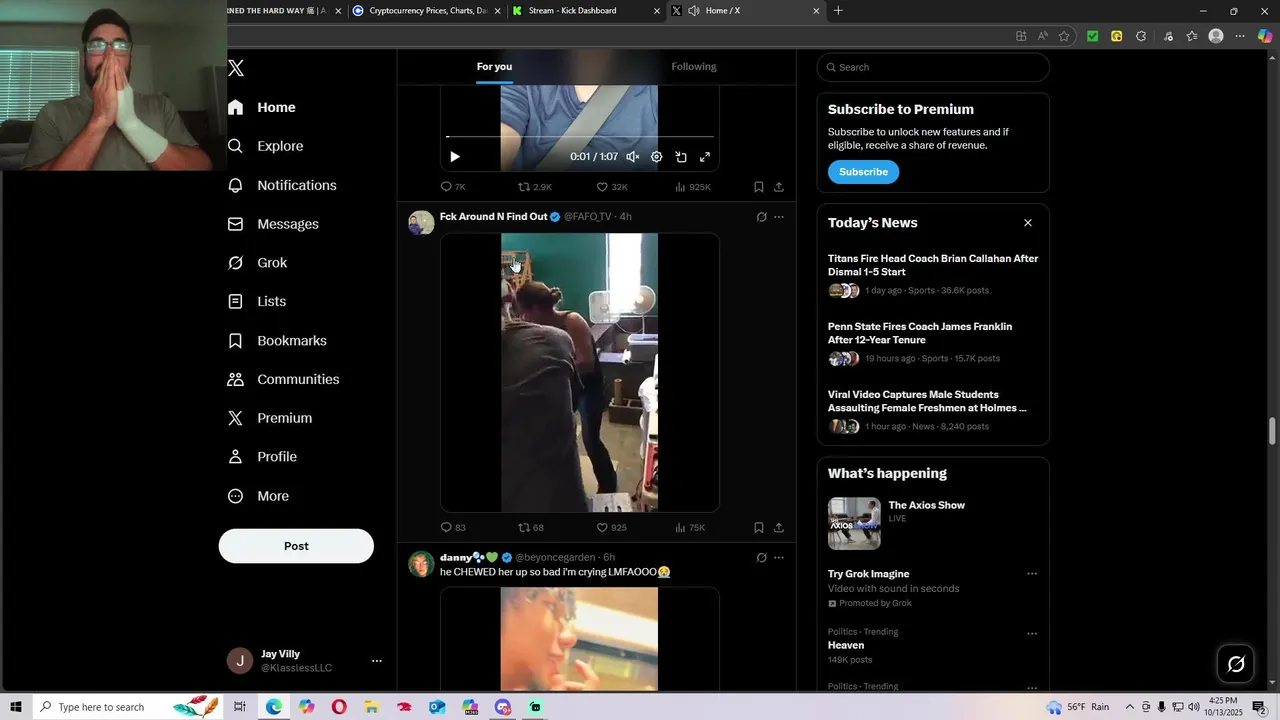Favorite this page with star icon
The height and width of the screenshot is (720, 1280).
pos(1064,36)
